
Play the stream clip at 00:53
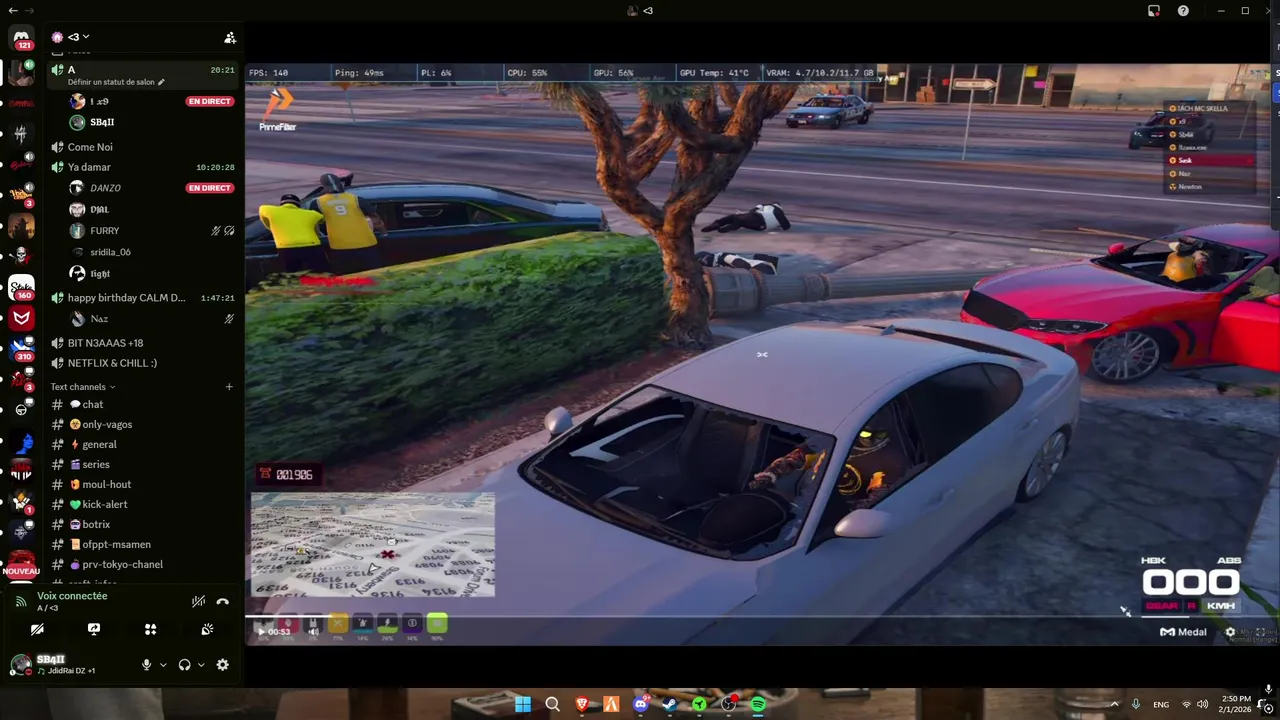tap(262, 631)
